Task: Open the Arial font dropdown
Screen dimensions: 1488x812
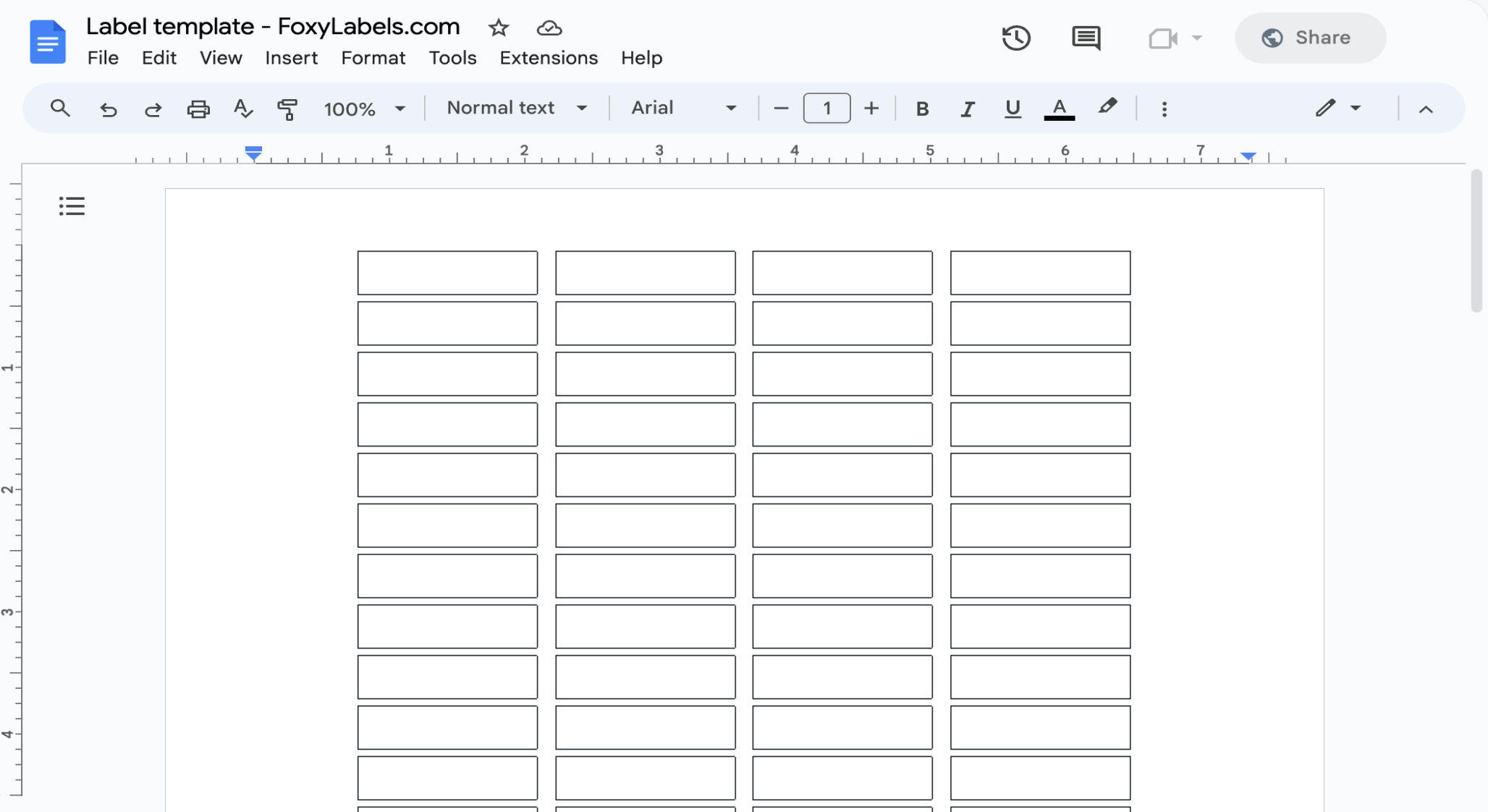Action: coord(681,108)
